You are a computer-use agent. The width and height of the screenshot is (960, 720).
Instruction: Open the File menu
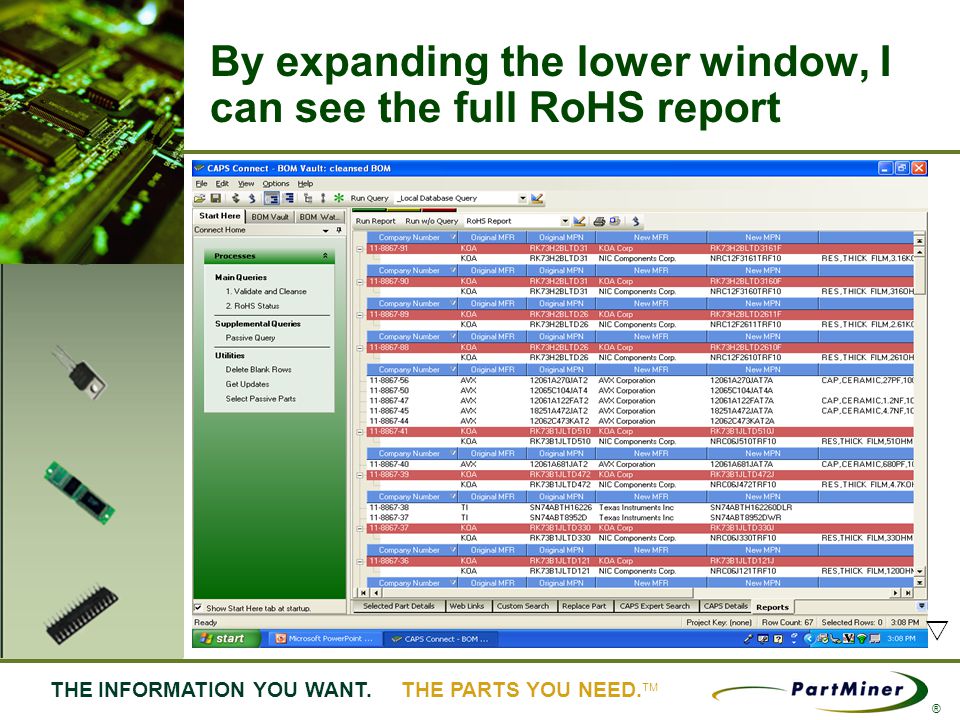point(201,184)
